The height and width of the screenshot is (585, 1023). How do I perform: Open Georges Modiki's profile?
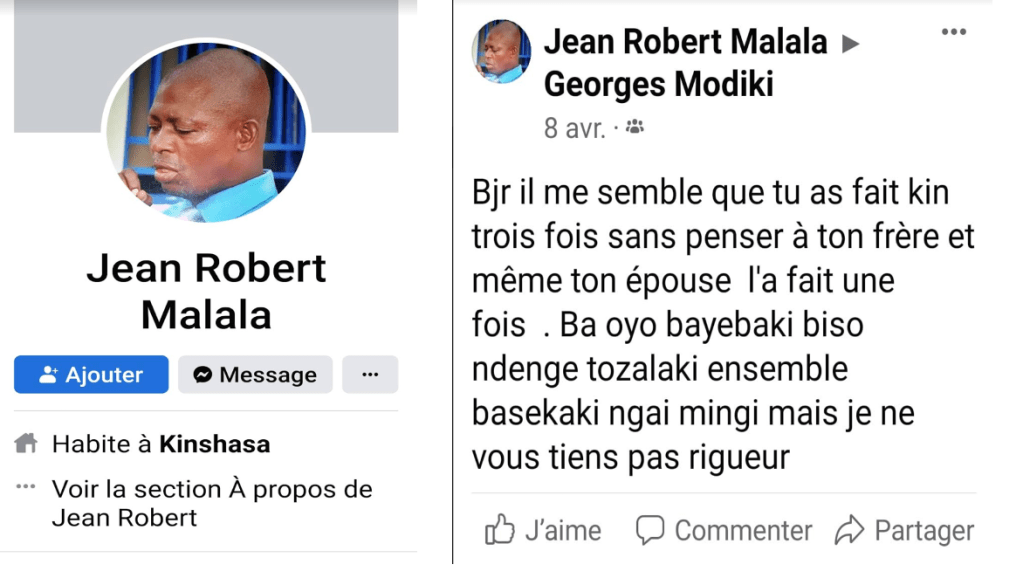pos(658,85)
